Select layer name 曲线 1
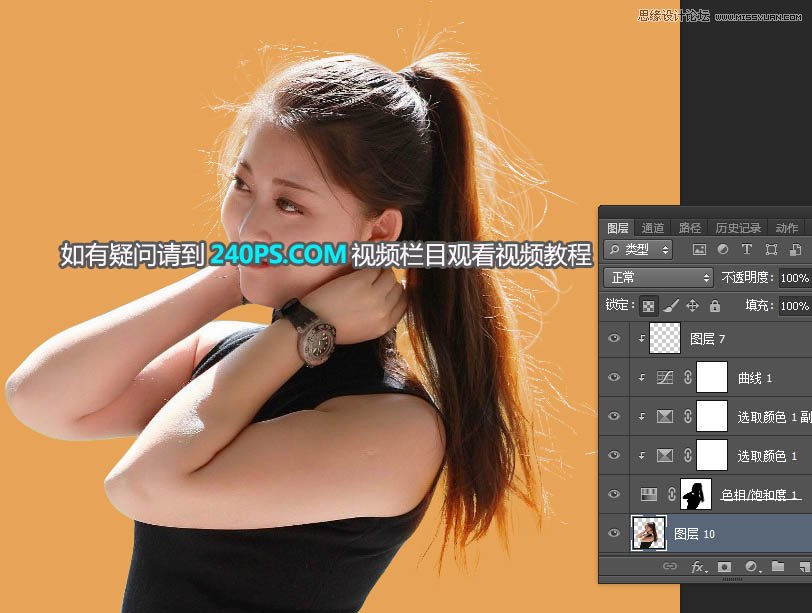This screenshot has width=812, height=613. [755, 378]
